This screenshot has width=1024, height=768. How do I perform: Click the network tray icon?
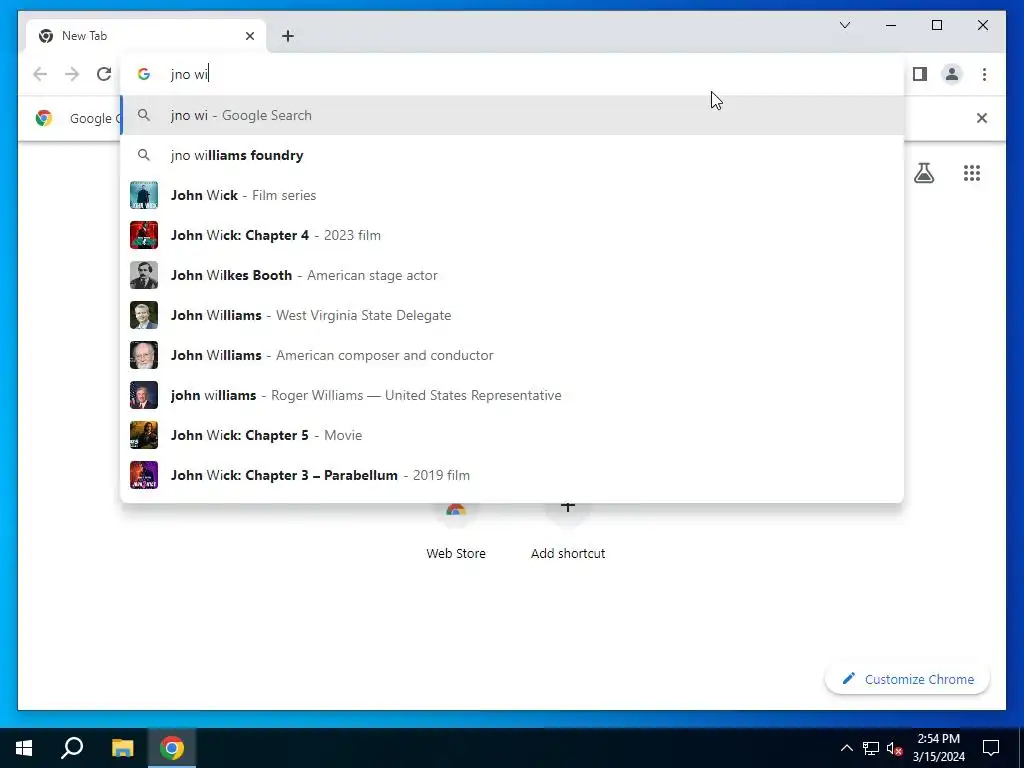(x=871, y=748)
